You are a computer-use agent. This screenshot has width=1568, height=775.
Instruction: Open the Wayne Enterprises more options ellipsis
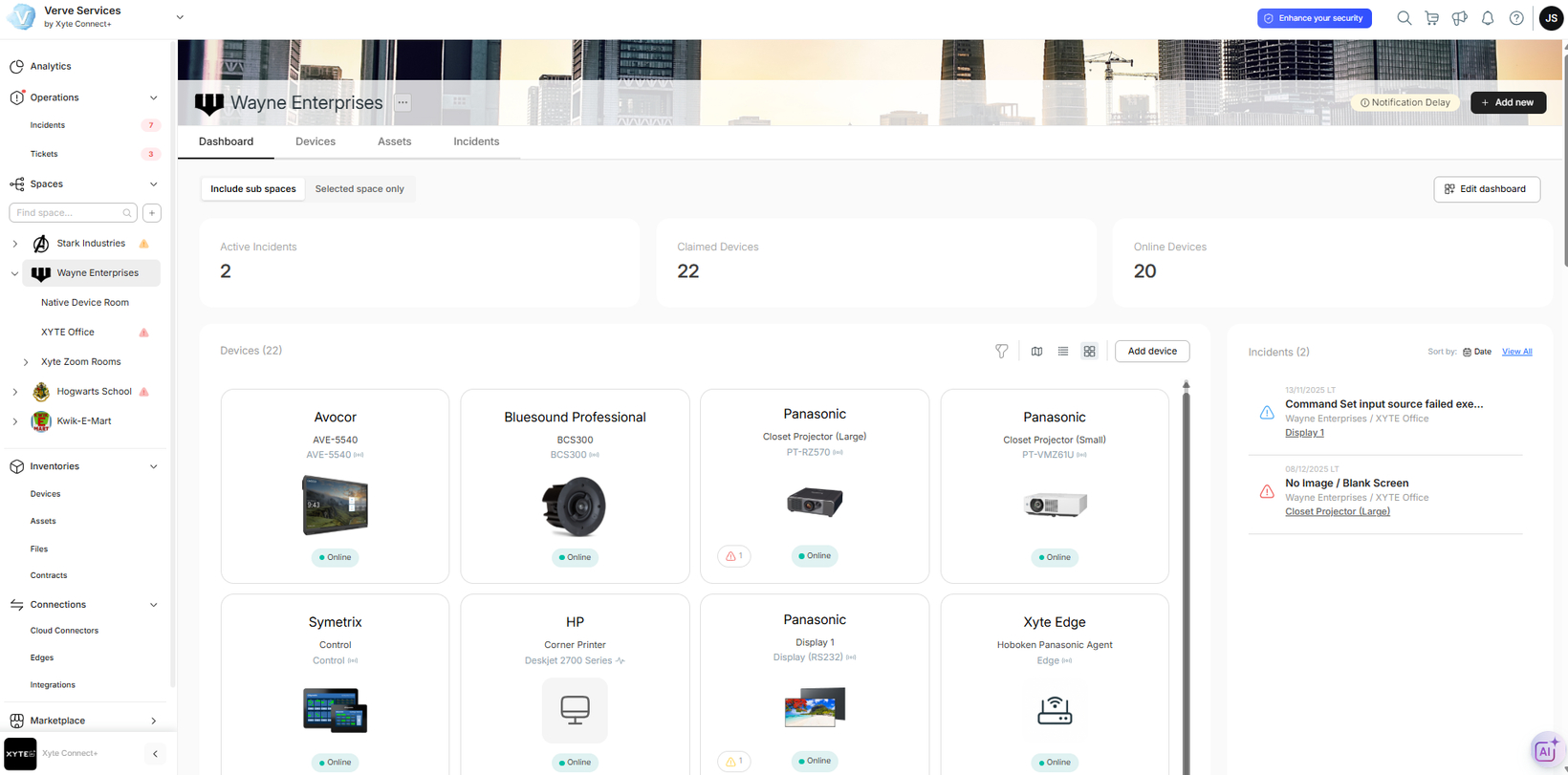(403, 103)
